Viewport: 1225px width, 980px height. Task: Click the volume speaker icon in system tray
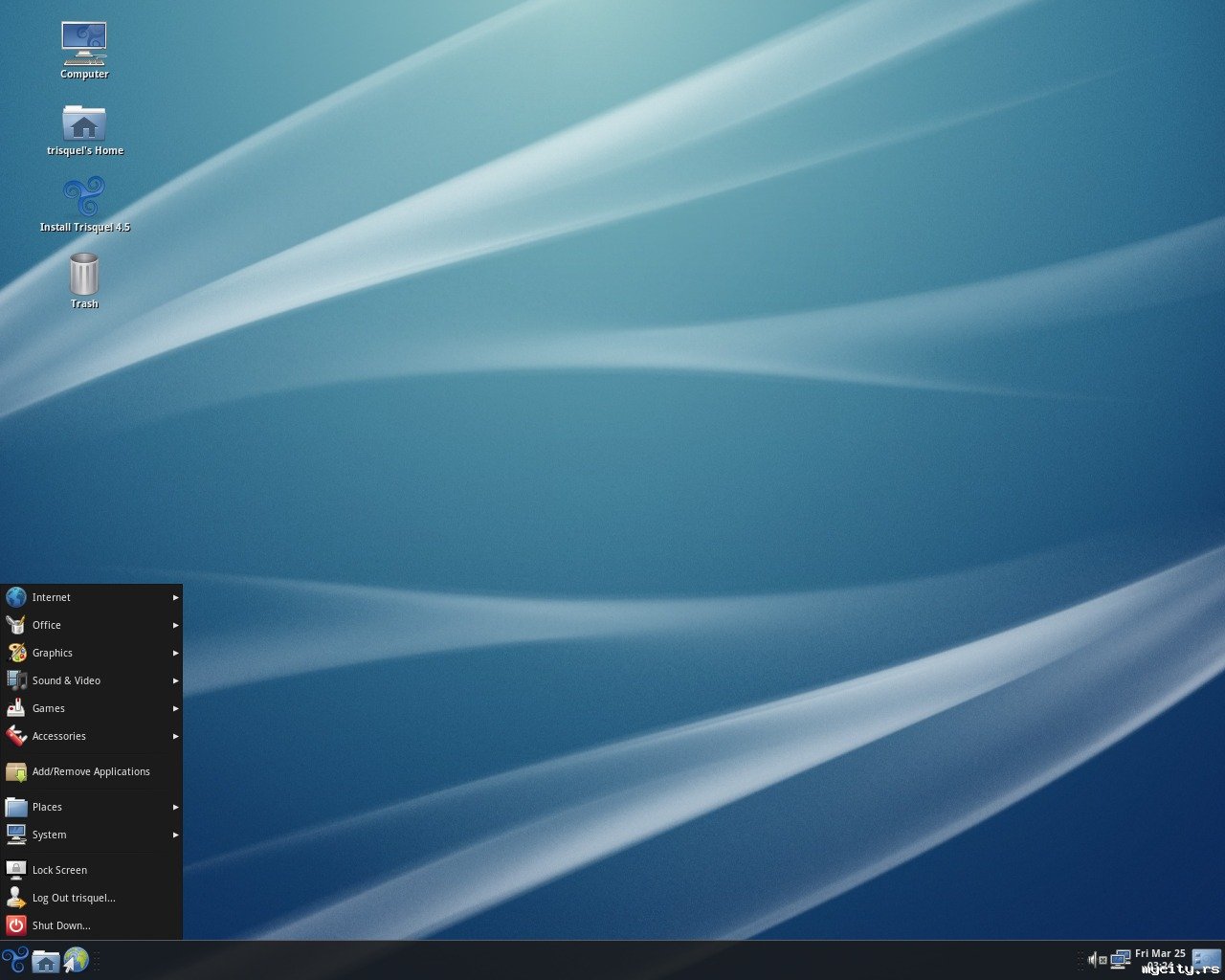pyautogui.click(x=1092, y=960)
